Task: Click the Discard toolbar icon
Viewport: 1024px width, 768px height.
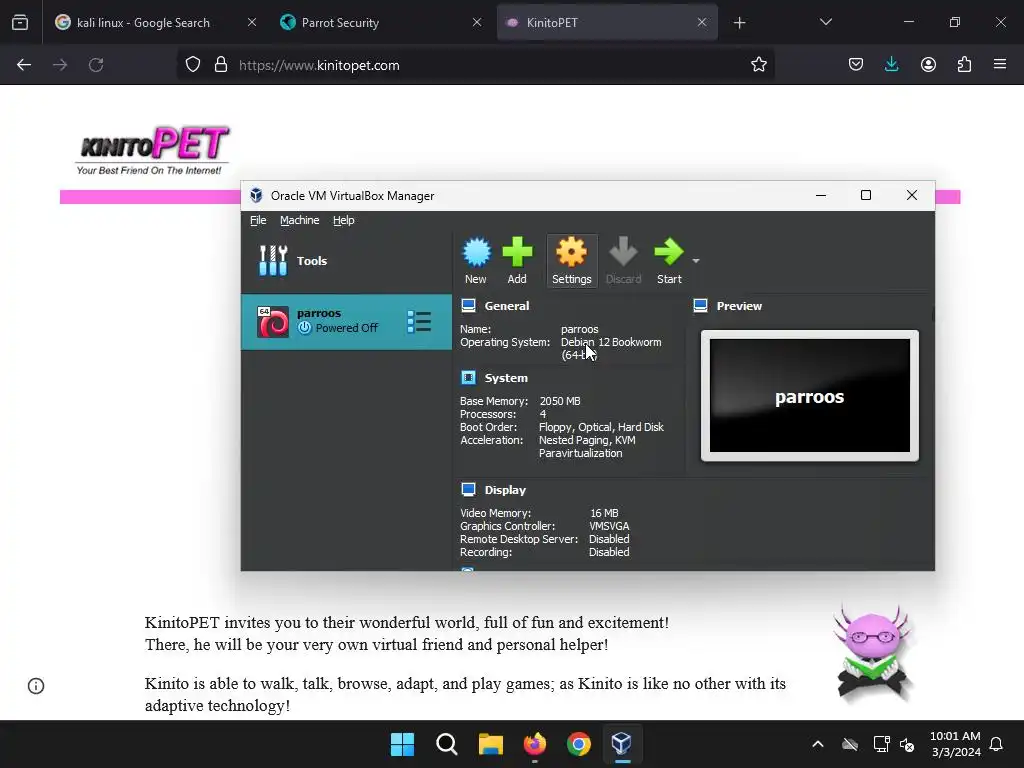Action: click(x=623, y=261)
